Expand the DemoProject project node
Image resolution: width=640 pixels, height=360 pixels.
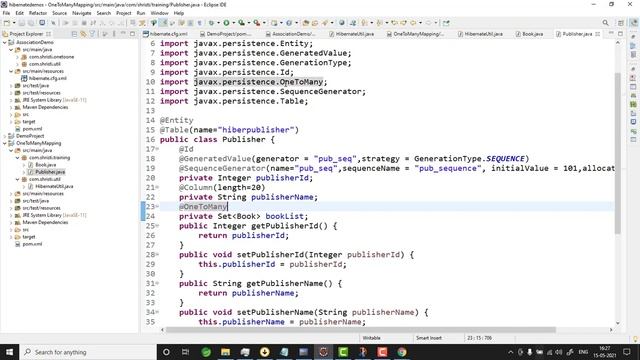4,136
